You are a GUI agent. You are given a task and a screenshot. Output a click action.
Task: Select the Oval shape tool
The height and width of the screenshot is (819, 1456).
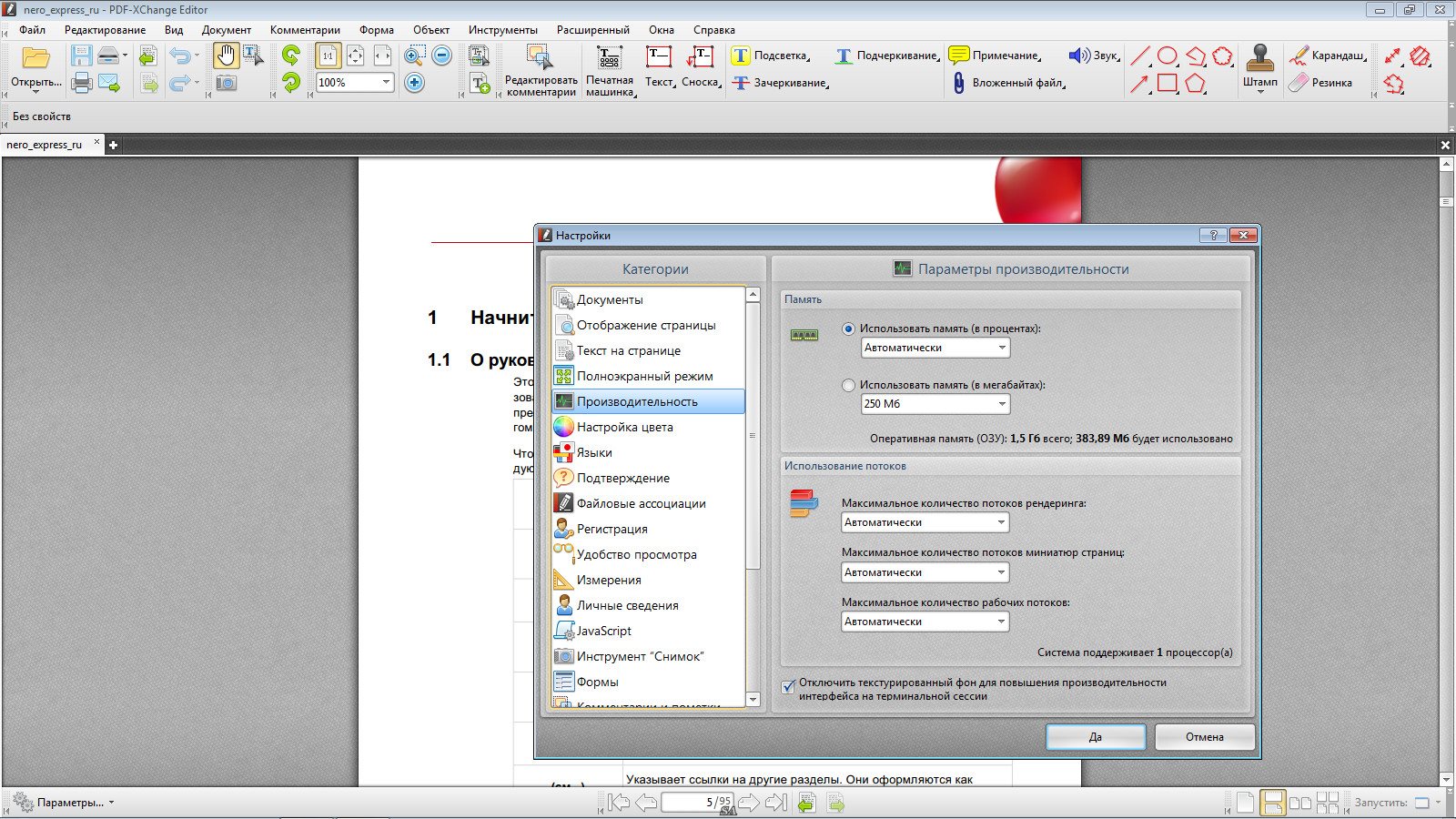pyautogui.click(x=1168, y=56)
